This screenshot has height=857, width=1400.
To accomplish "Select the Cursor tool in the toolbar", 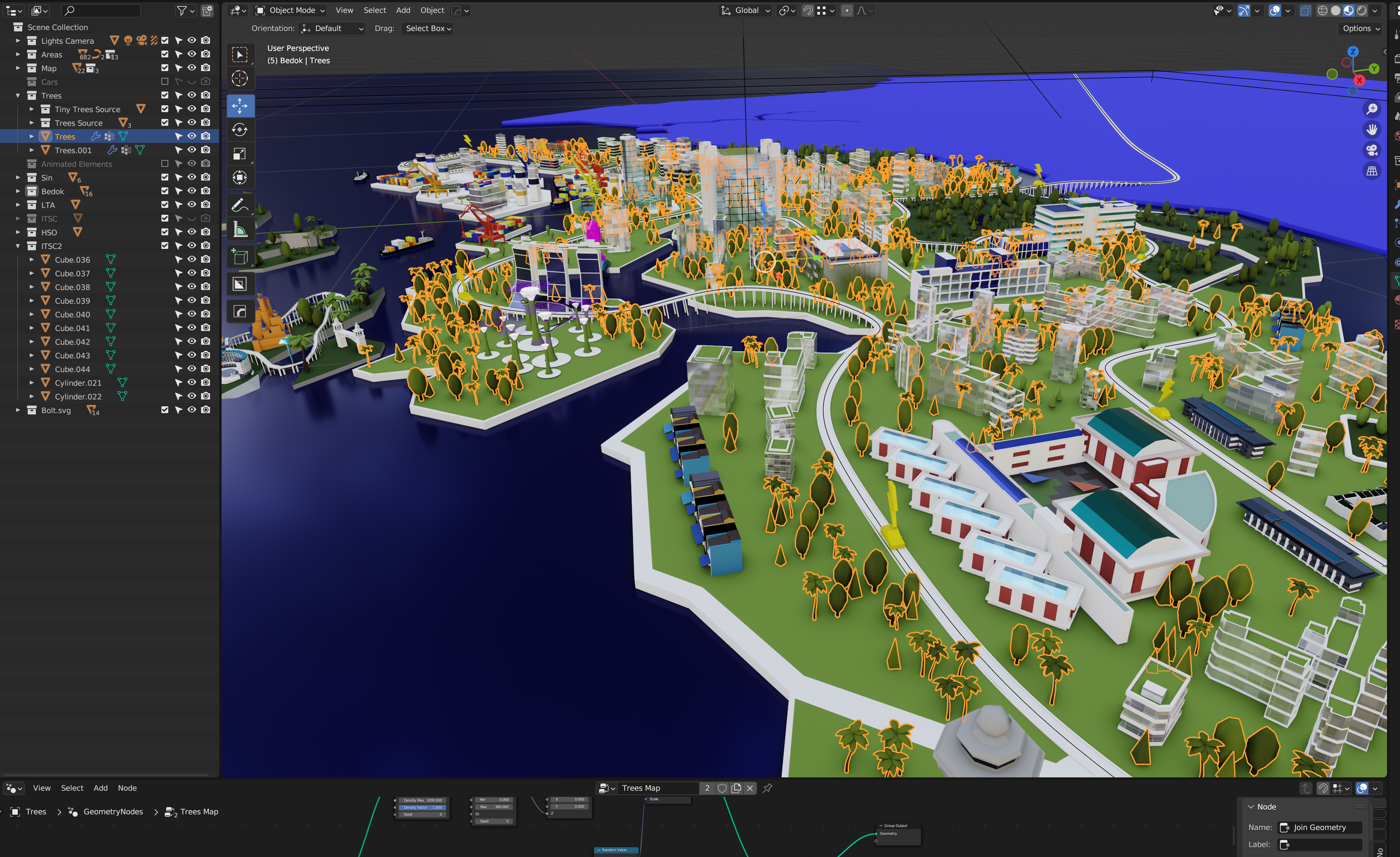I will point(240,78).
